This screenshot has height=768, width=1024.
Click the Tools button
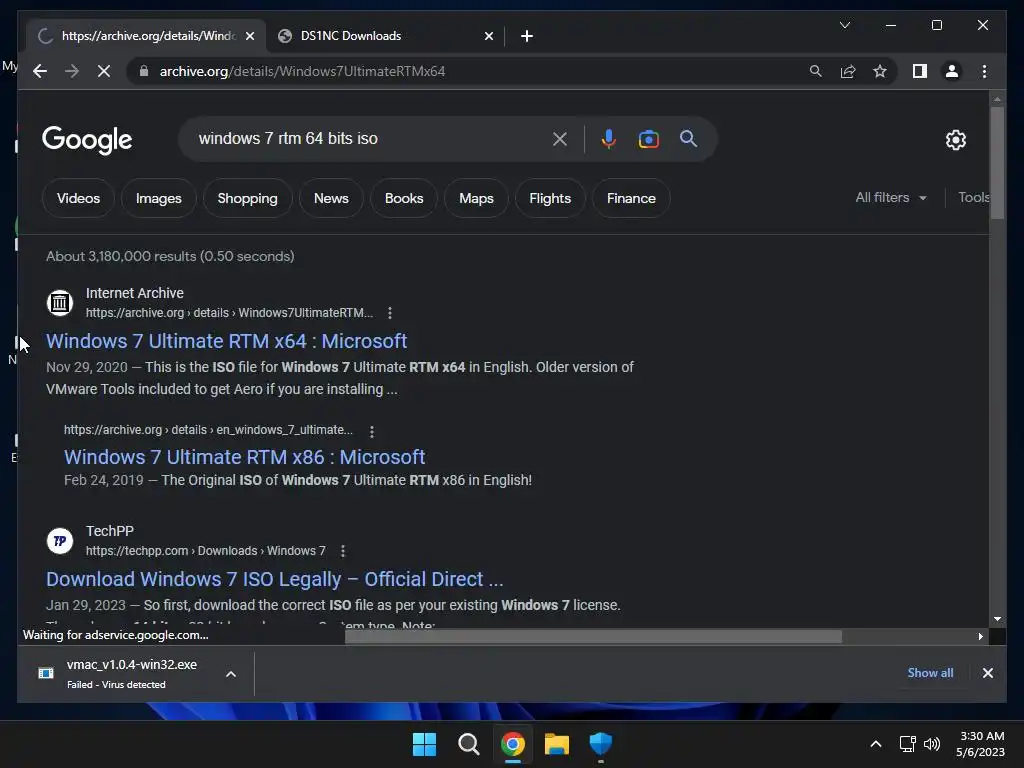(x=973, y=197)
